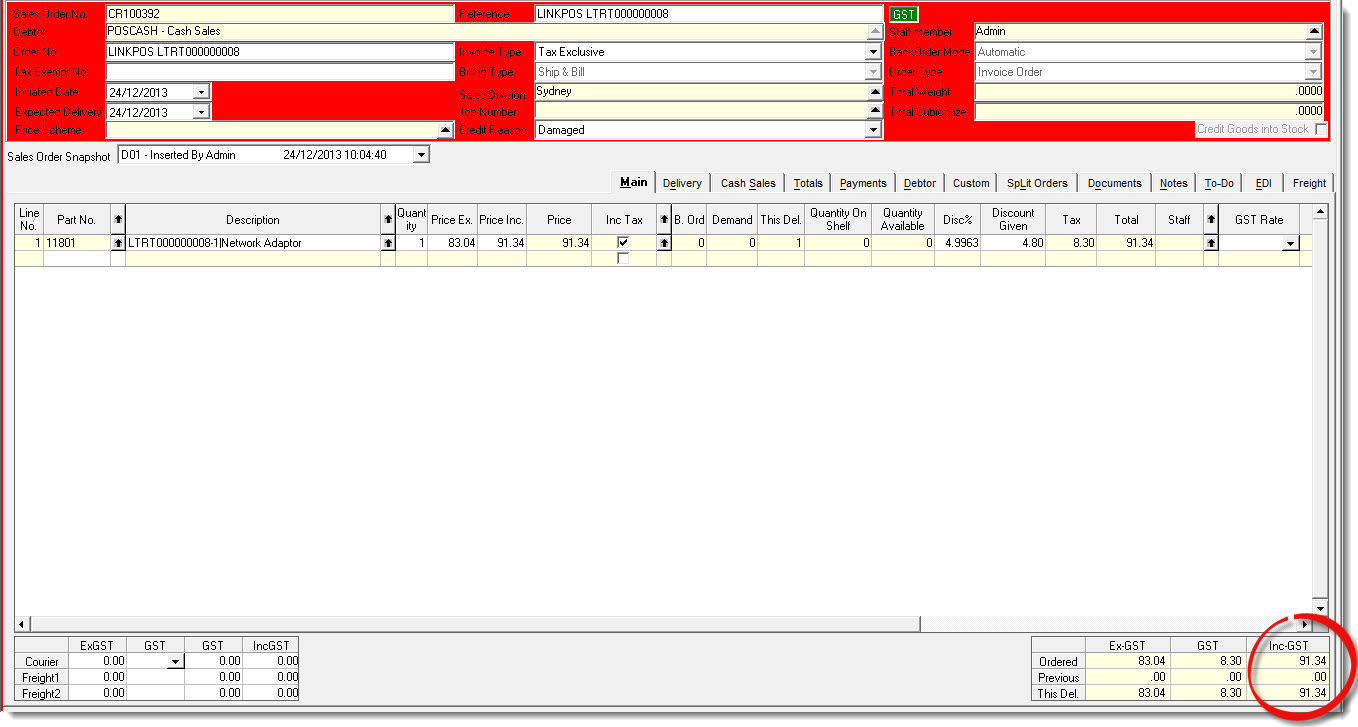Open part lookup arrow for part 11801

tap(117, 243)
